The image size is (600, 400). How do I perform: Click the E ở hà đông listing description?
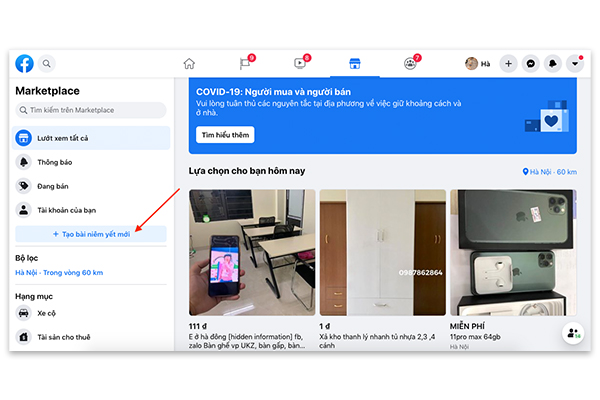click(247, 341)
